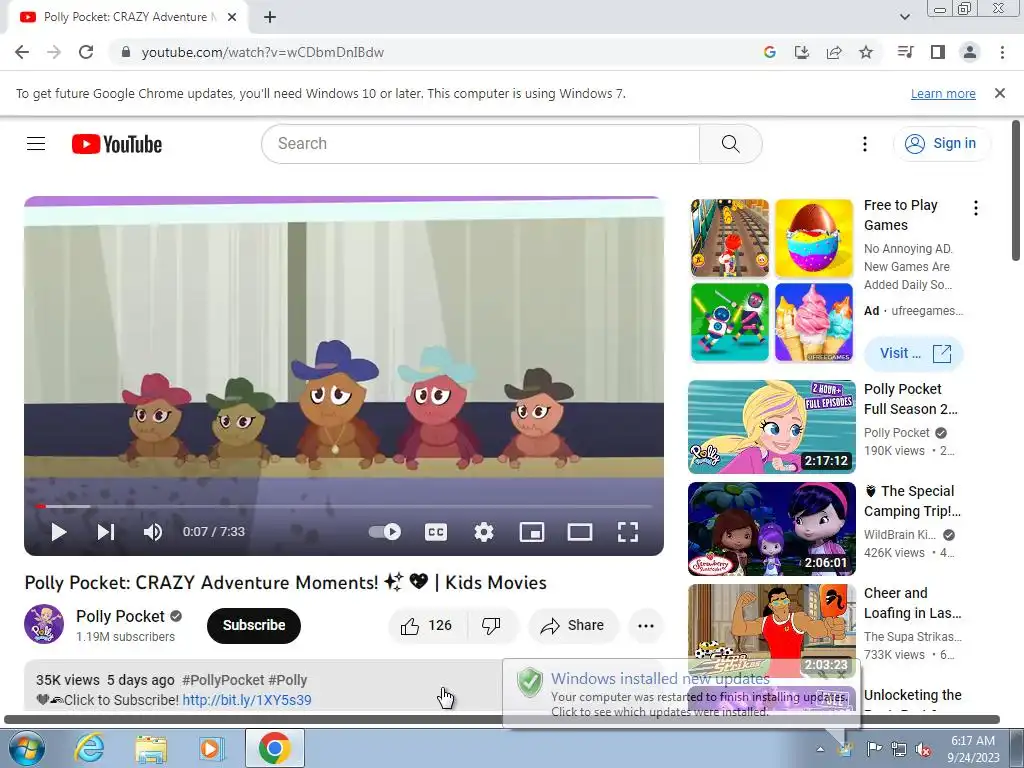
Task: Click the #PollyPocket hashtag
Action: click(x=223, y=680)
